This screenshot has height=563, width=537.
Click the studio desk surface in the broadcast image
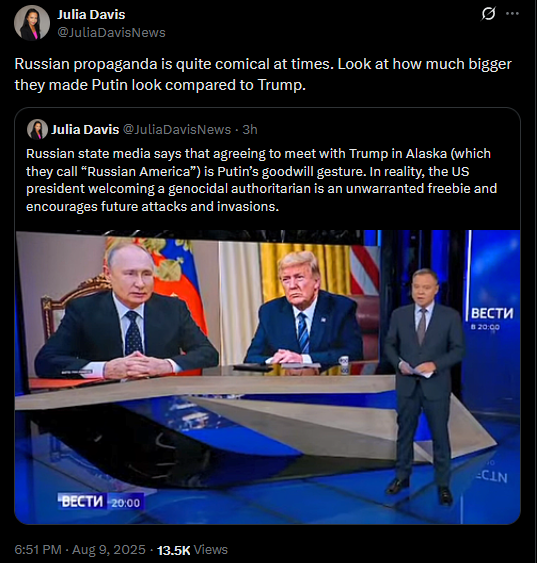click(205, 388)
